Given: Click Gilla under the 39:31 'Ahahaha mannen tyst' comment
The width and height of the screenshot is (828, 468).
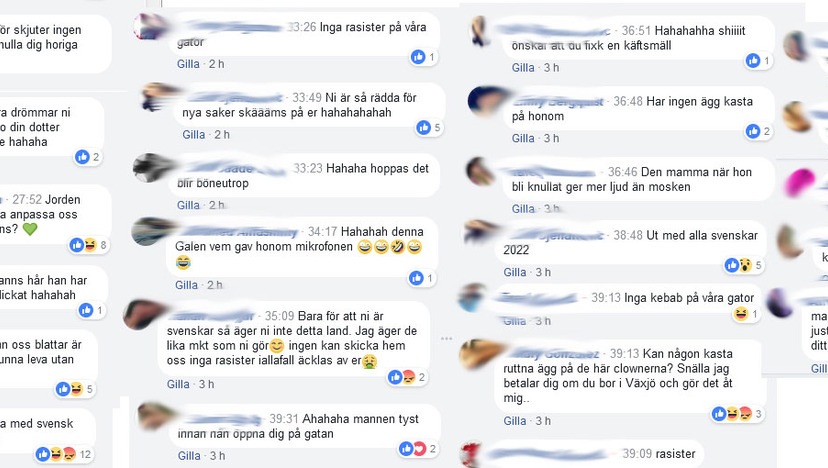Looking at the screenshot, I should [189, 456].
